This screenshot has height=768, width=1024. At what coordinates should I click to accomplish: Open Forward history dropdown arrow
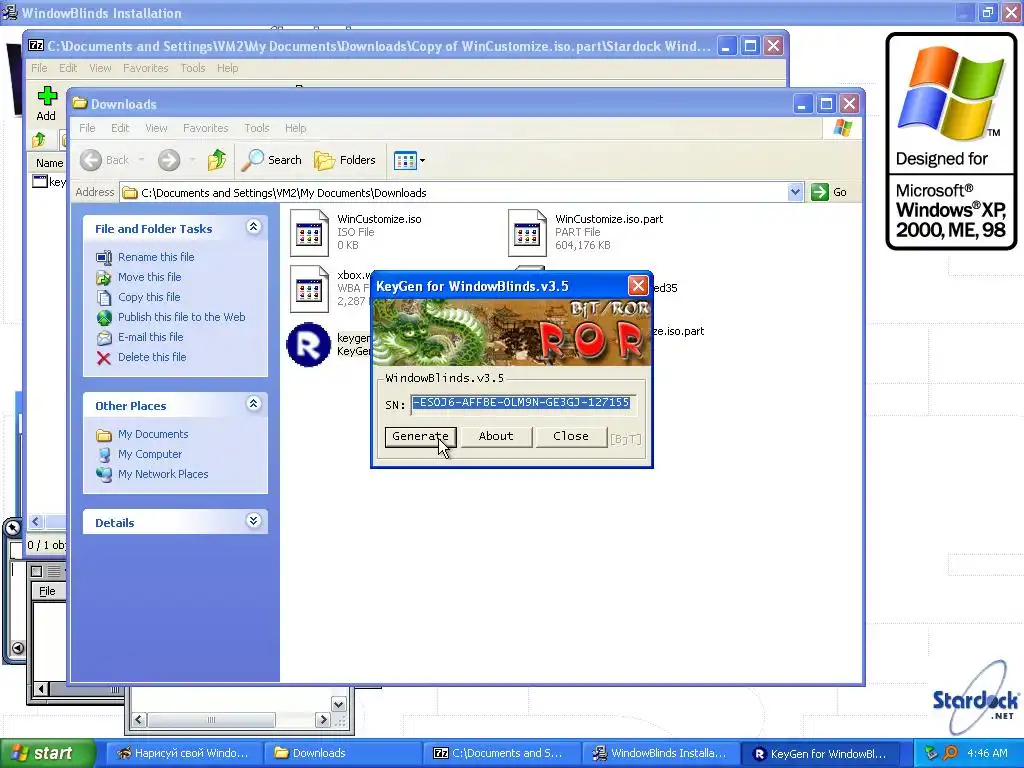tap(192, 160)
